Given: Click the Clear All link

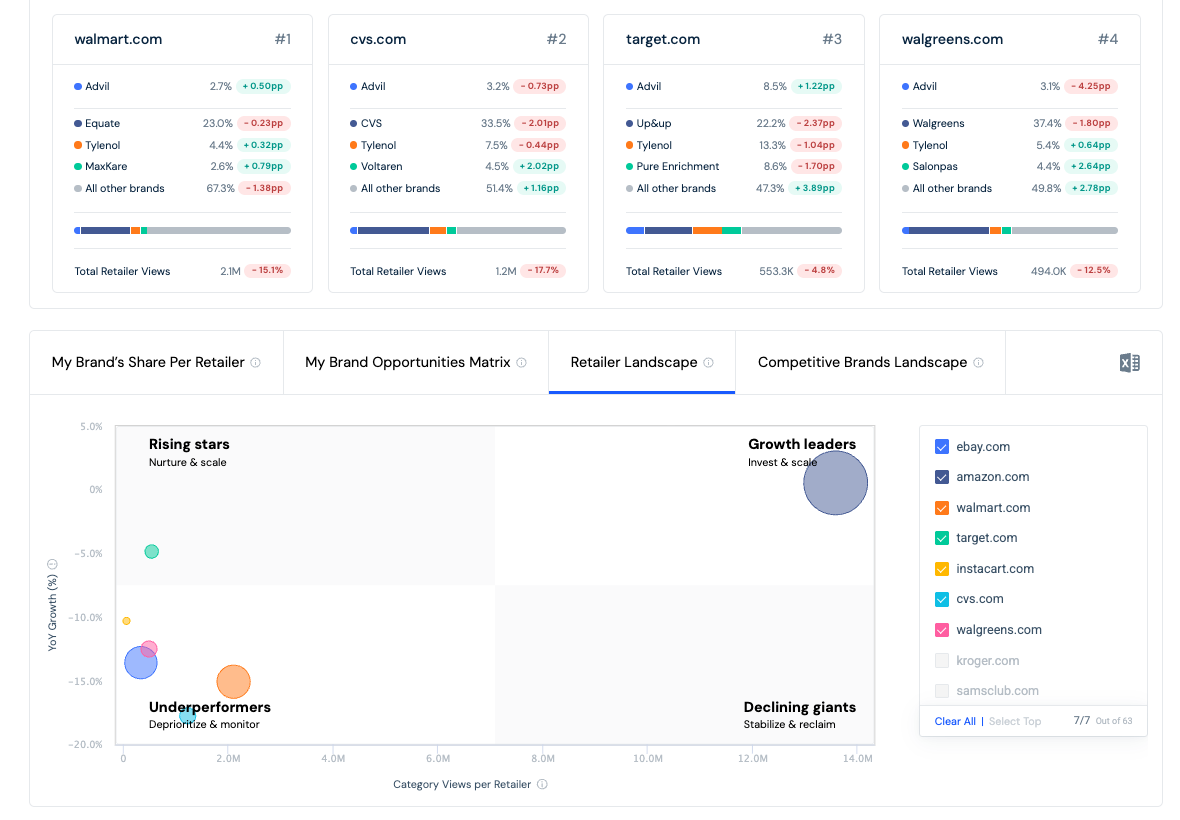Looking at the screenshot, I should (x=955, y=721).
